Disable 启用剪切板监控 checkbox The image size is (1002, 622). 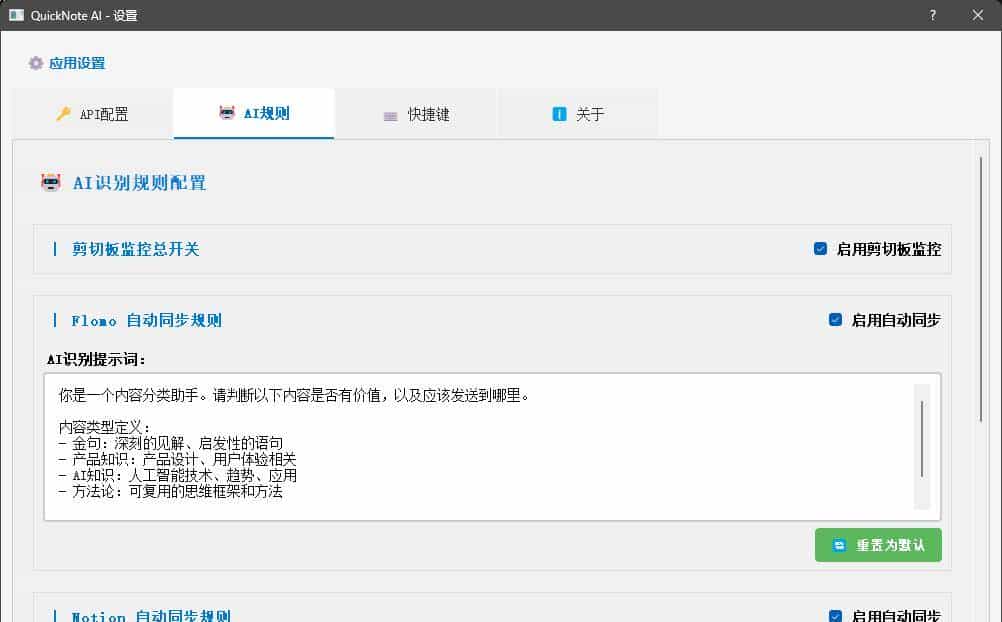point(820,249)
